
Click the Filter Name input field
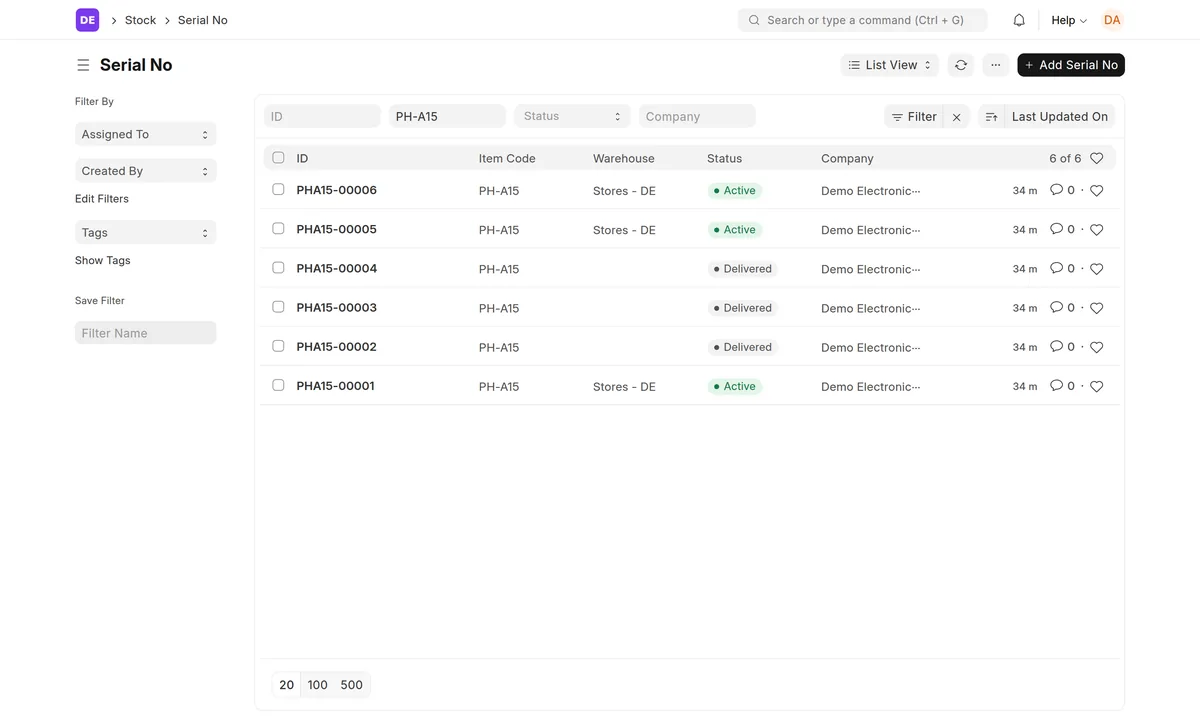tap(145, 333)
